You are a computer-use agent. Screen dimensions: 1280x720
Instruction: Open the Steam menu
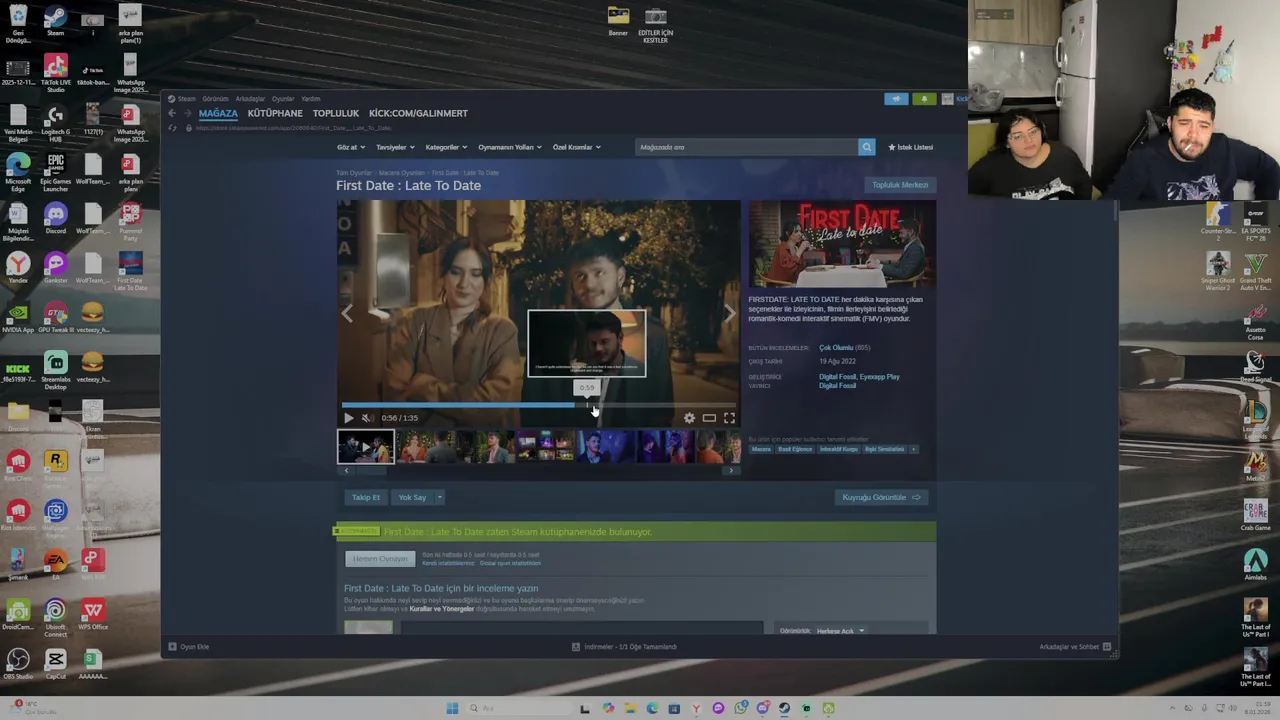183,99
